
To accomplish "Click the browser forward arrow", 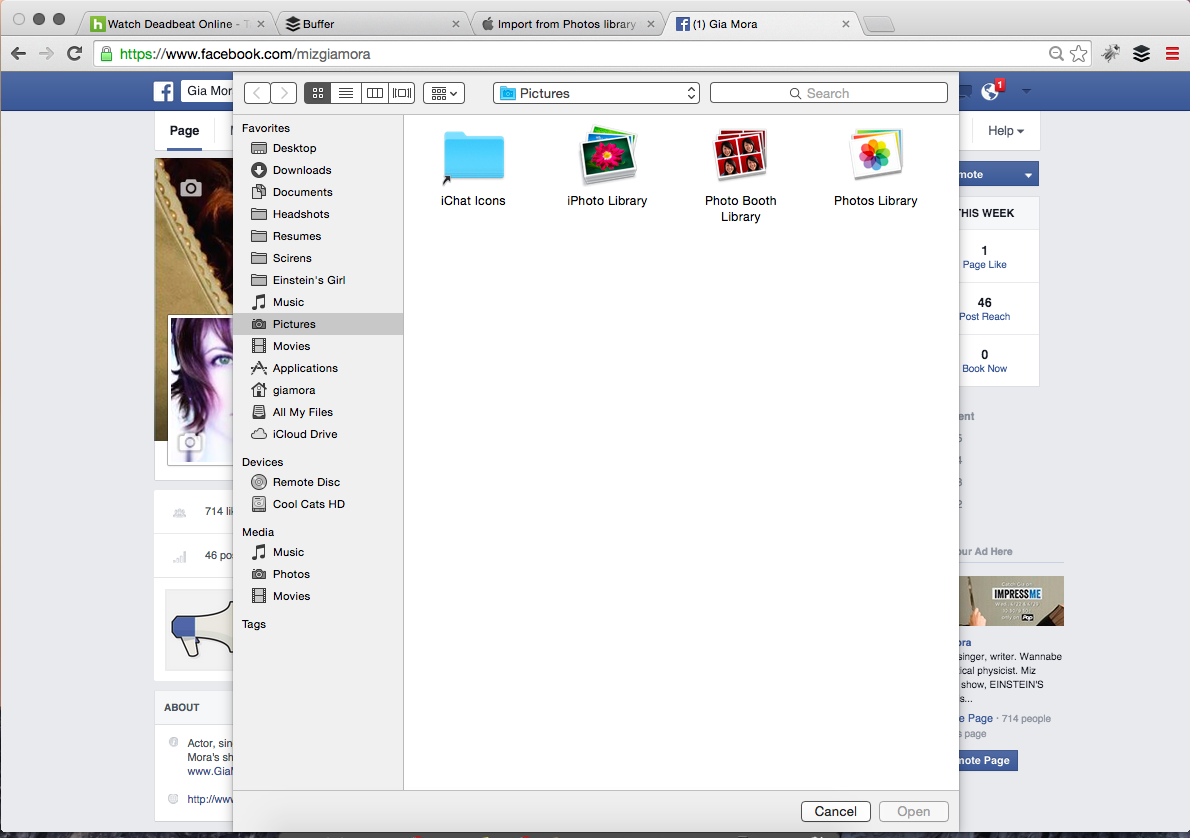I will (46, 54).
